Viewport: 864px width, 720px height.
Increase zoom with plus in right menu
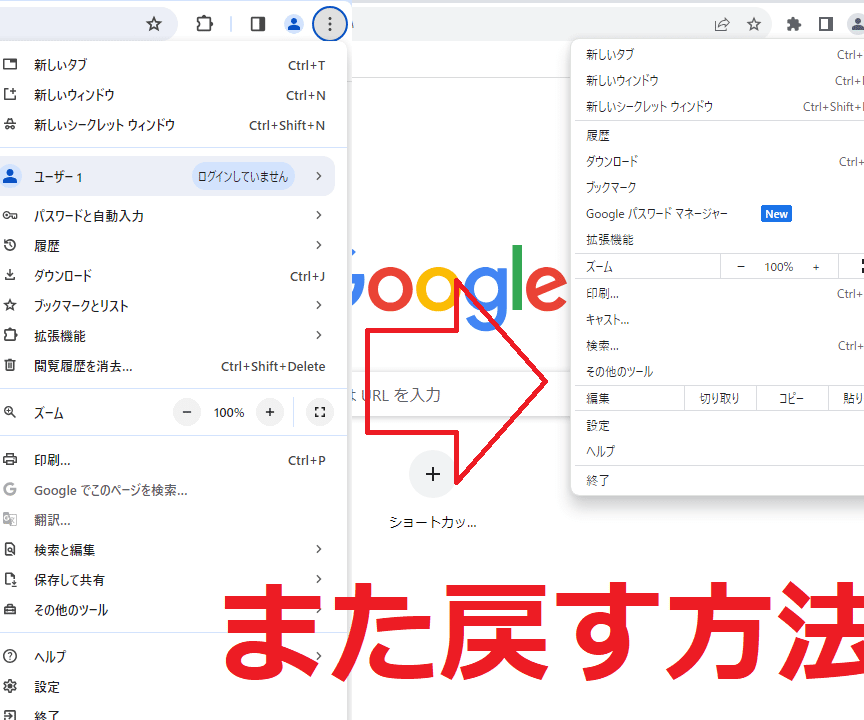coord(816,267)
